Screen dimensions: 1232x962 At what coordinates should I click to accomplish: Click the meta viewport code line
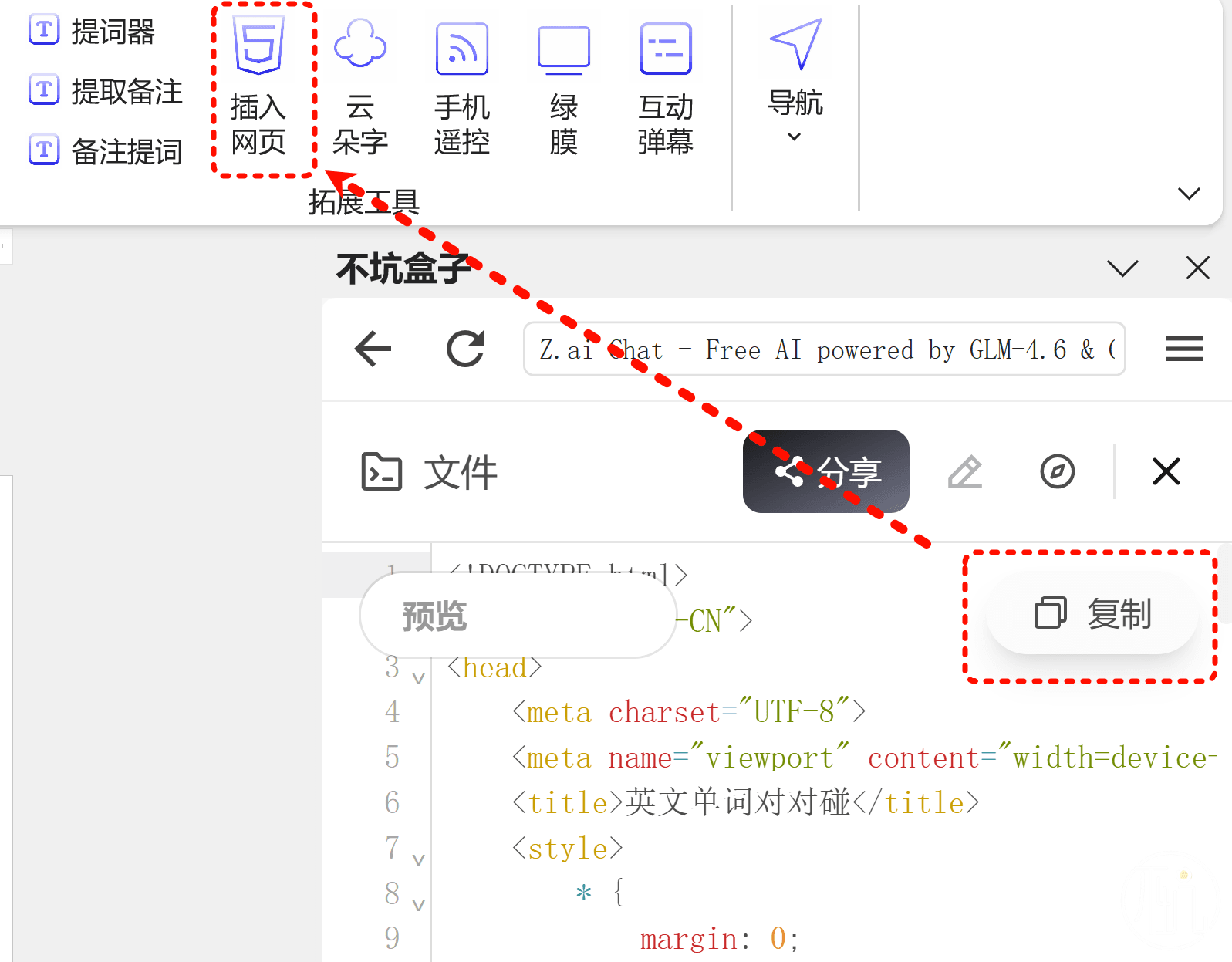[864, 758]
